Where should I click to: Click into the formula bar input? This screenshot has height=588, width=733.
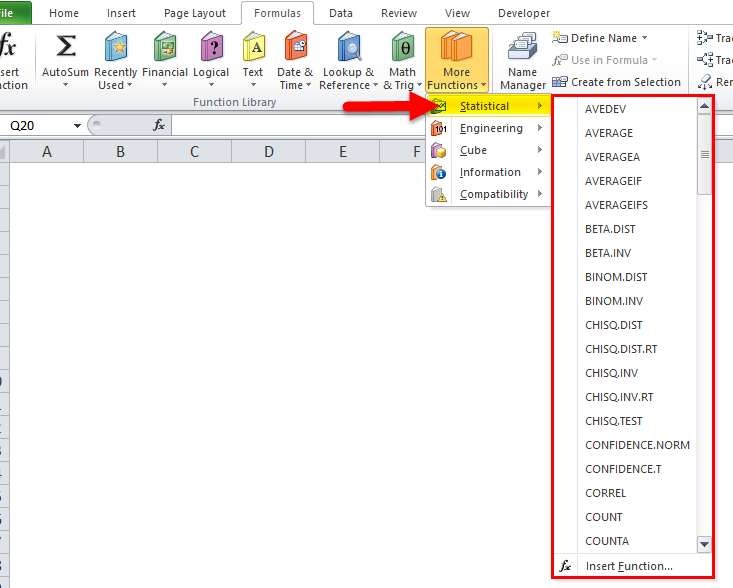click(299, 125)
